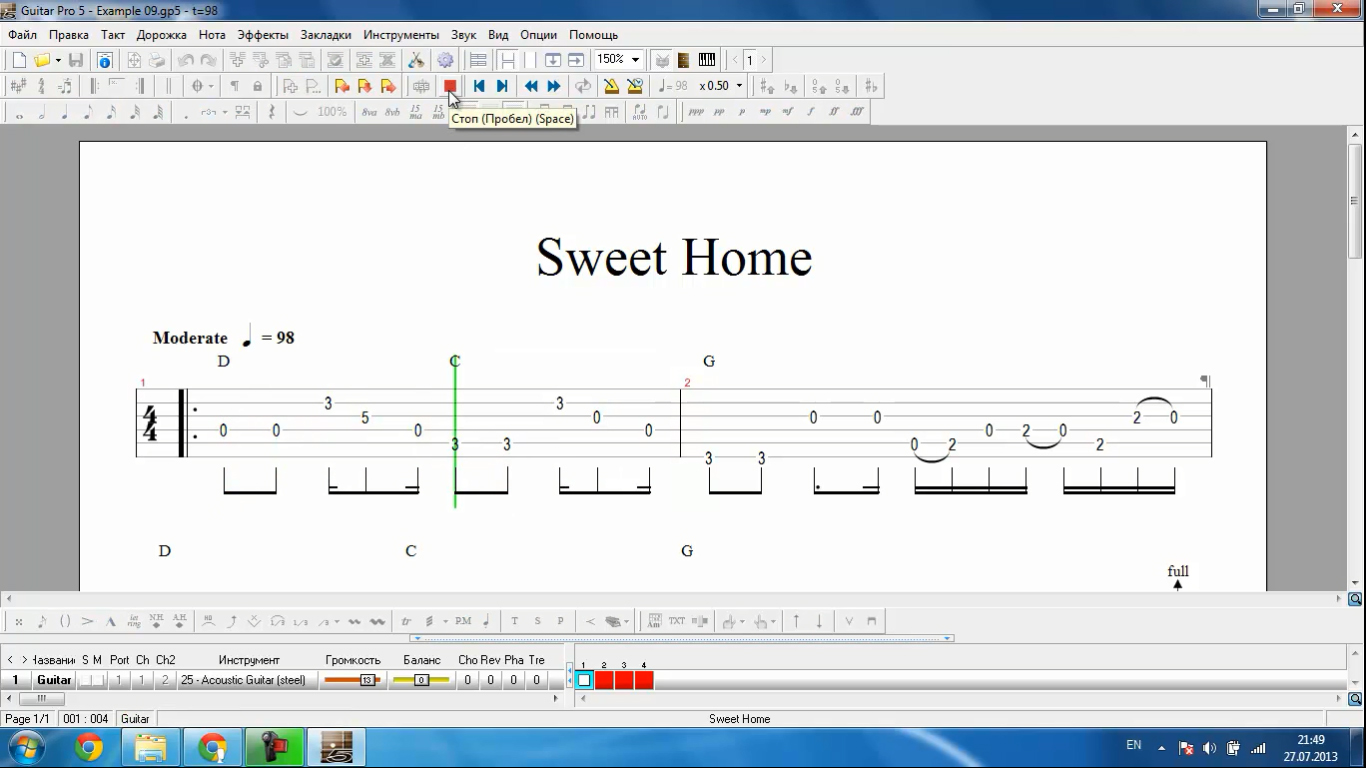Open the tuplet dropdown arrow
The image size is (1366, 768).
[x=225, y=112]
